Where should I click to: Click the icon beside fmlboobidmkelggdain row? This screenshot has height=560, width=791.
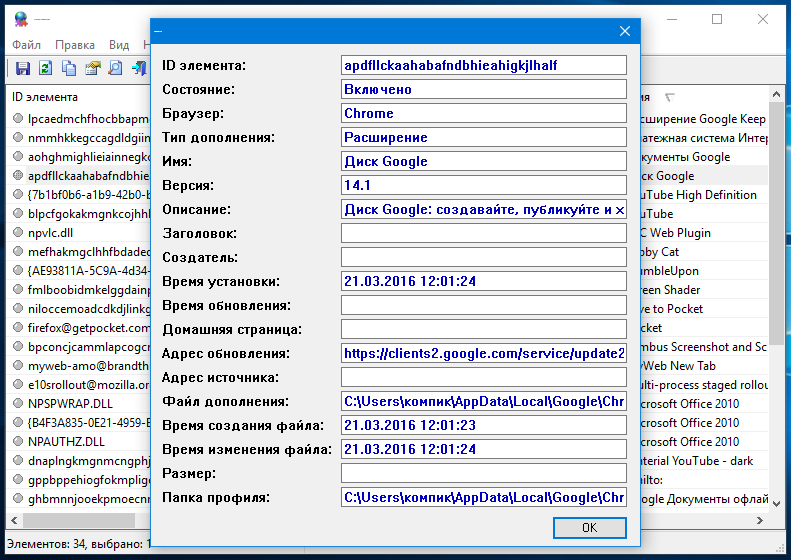tap(18, 290)
